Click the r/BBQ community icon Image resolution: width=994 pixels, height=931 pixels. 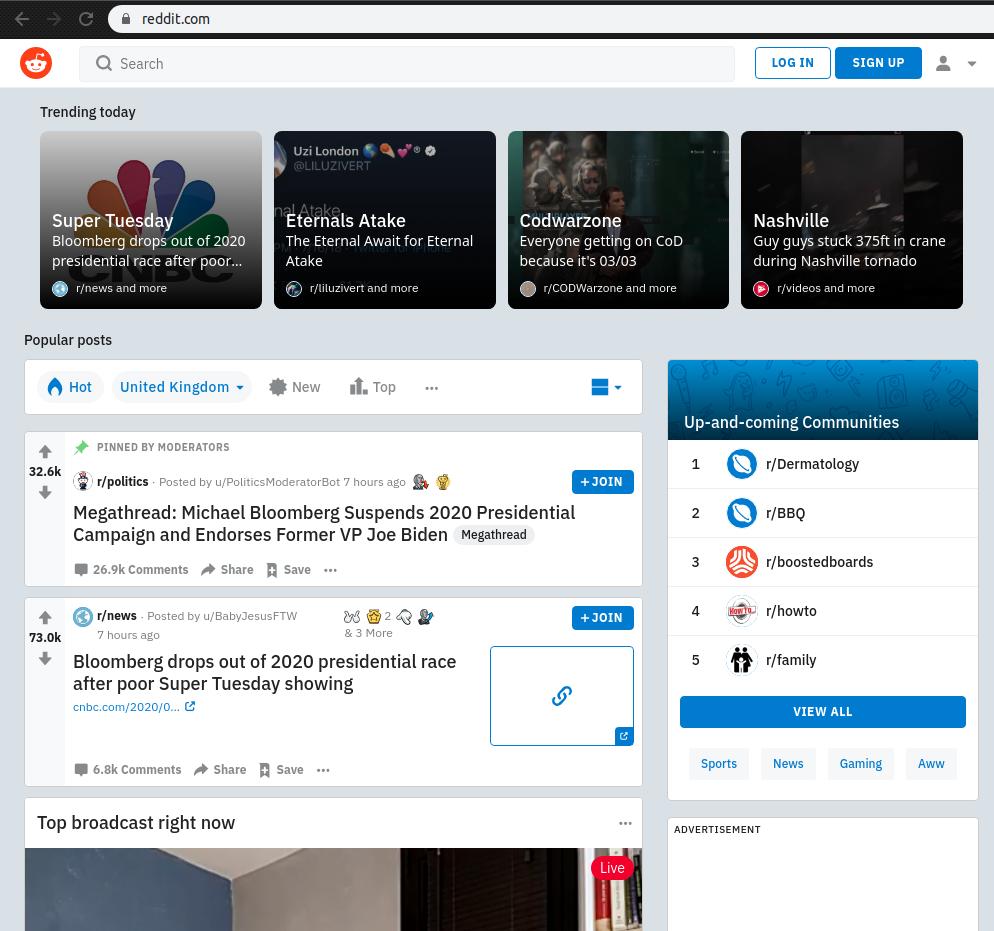coord(742,513)
